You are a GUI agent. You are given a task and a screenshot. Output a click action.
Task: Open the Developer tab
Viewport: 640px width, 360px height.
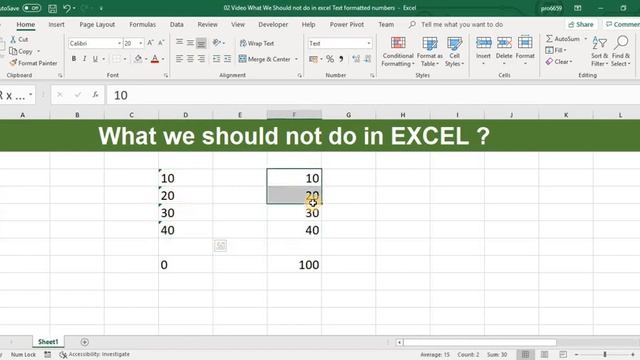tap(273, 24)
